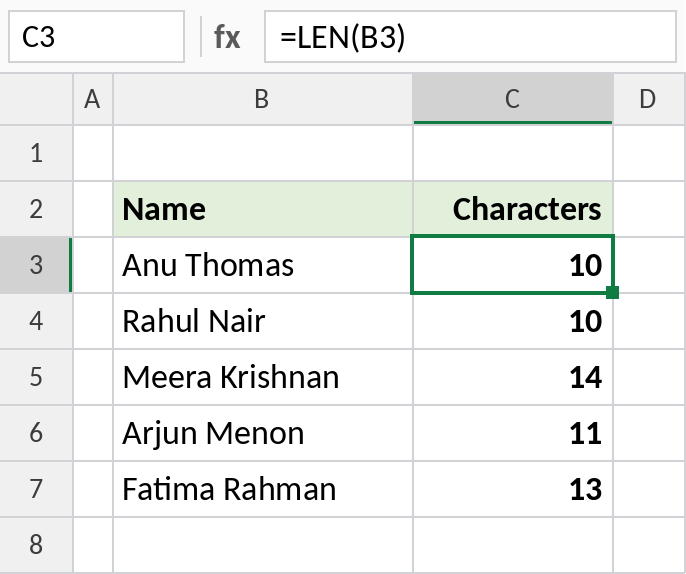Select the cell 'Rahul Nair'
This screenshot has width=686, height=574.
262,321
